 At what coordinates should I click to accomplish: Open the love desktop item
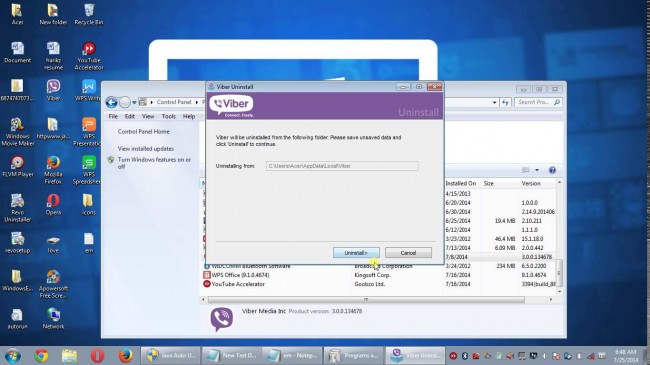click(53, 243)
